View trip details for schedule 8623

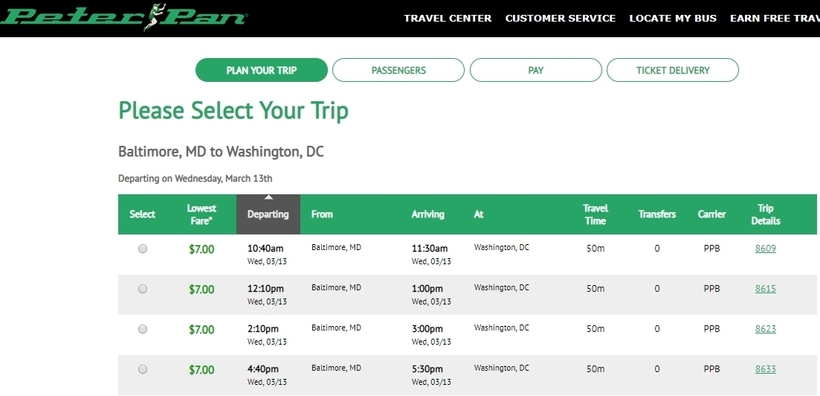coord(766,329)
